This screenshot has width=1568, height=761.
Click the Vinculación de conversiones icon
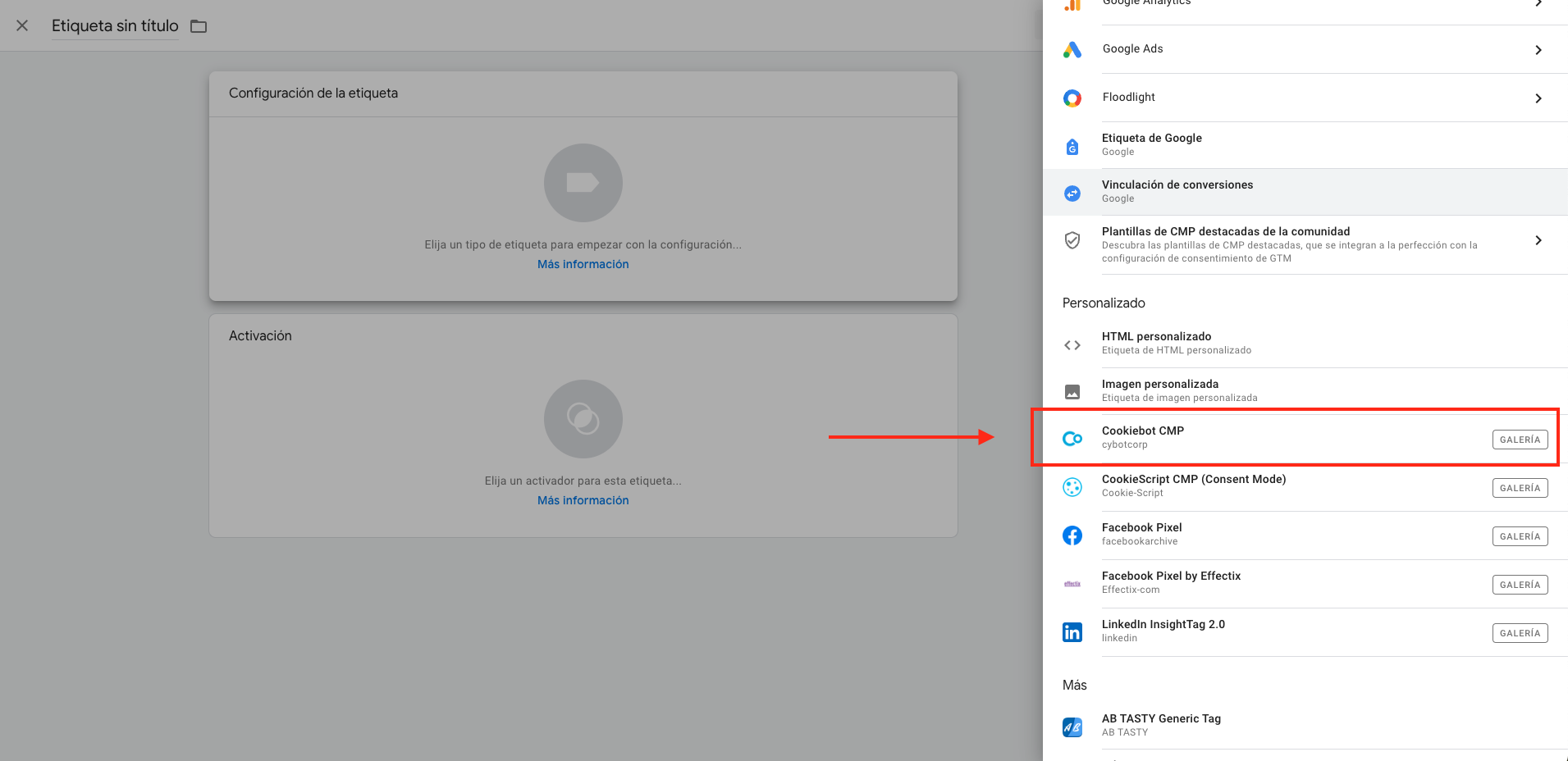tap(1072, 193)
